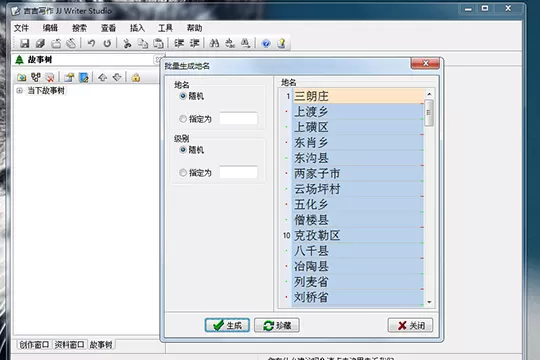Click the Copy pages icon
Viewport: 540px width, 360px height.
143,43
